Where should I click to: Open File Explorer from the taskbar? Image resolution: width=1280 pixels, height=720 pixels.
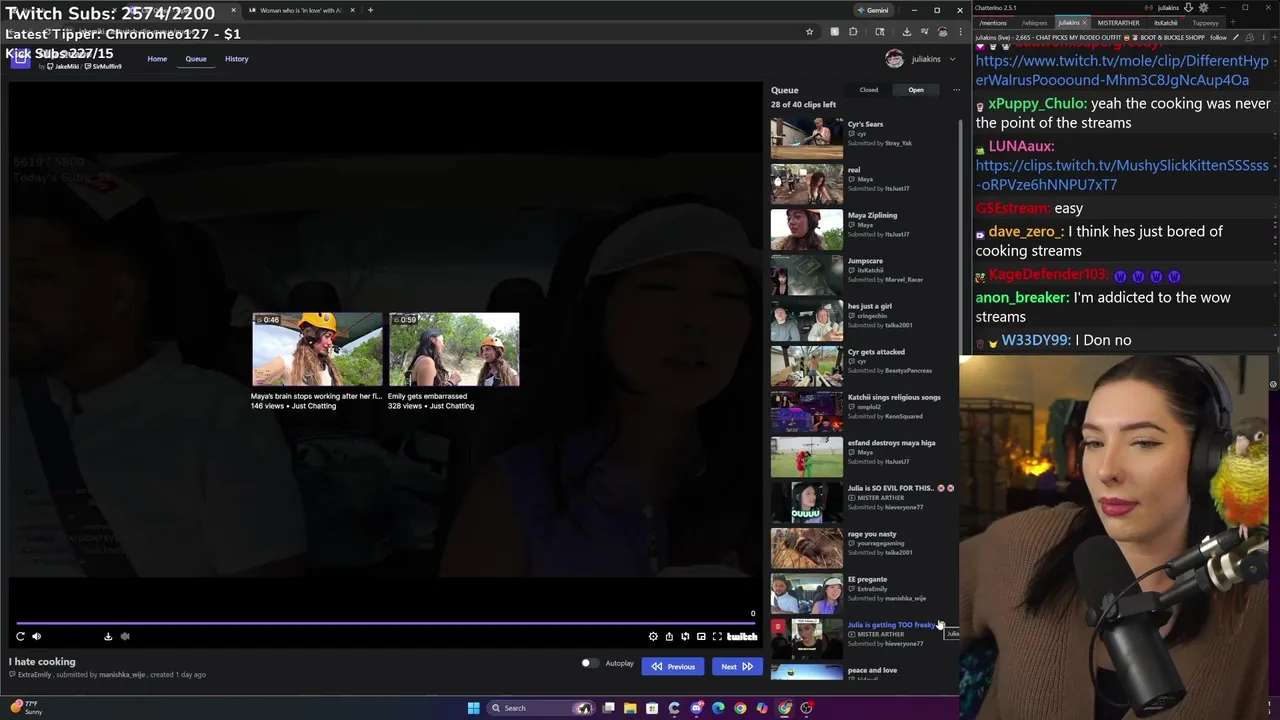(x=630, y=708)
